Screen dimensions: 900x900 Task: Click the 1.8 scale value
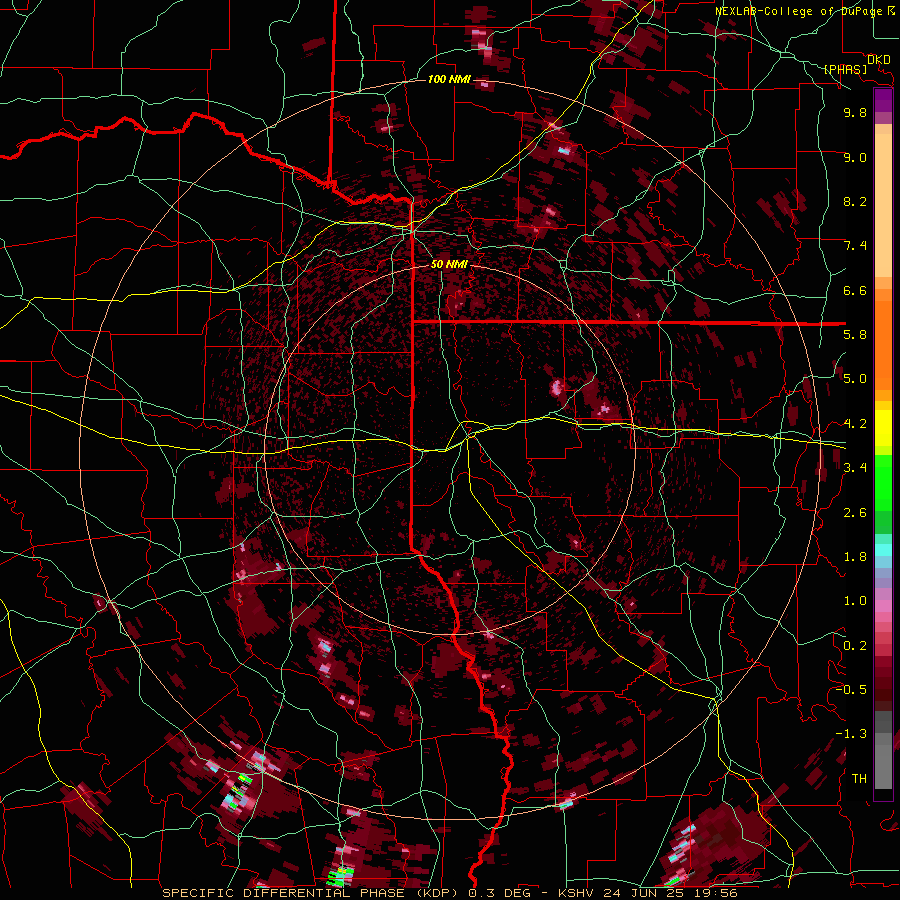[x=855, y=557]
